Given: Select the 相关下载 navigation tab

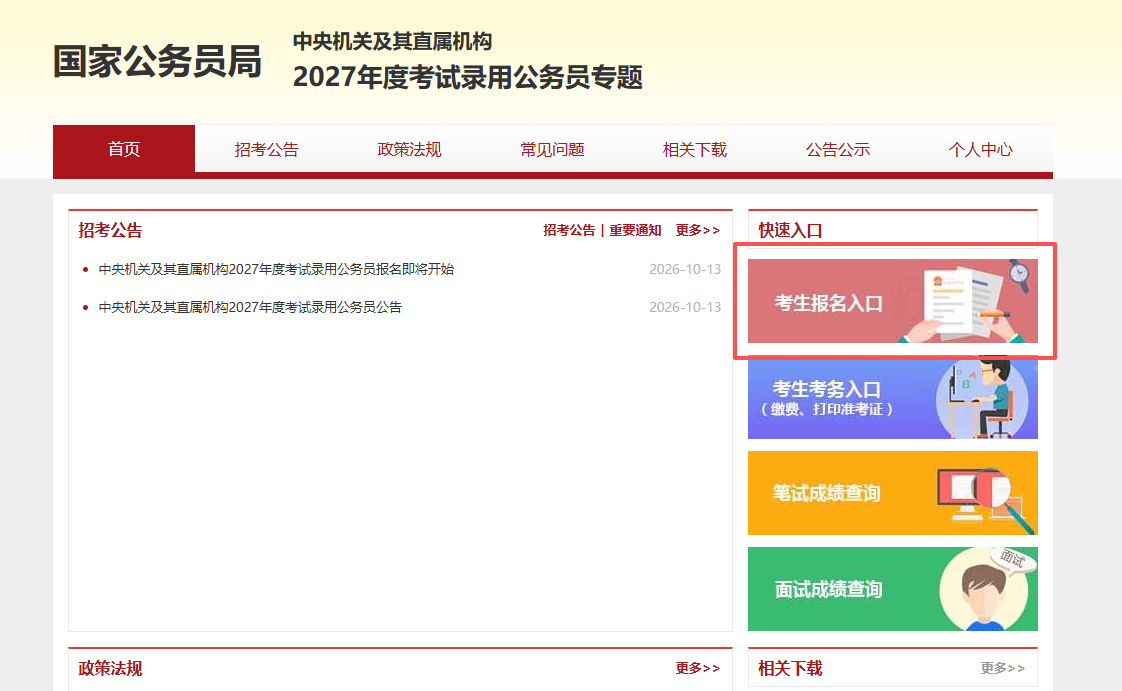Looking at the screenshot, I should [x=695, y=150].
